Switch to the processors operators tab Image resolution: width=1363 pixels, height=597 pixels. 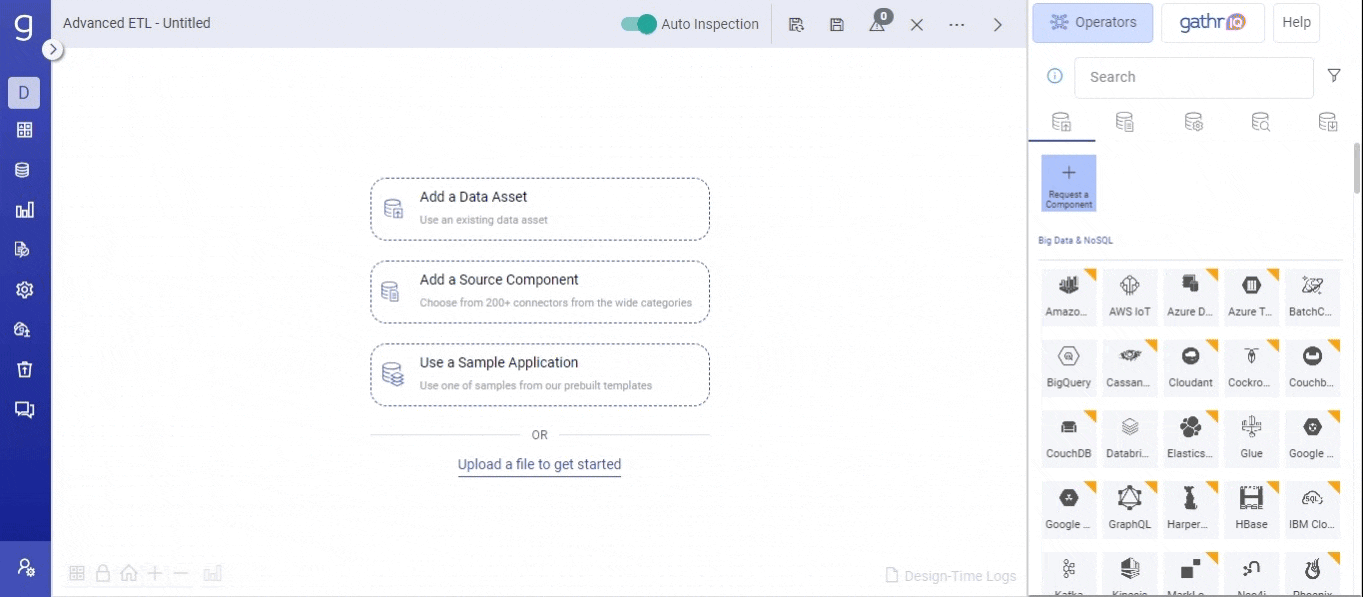click(1191, 121)
